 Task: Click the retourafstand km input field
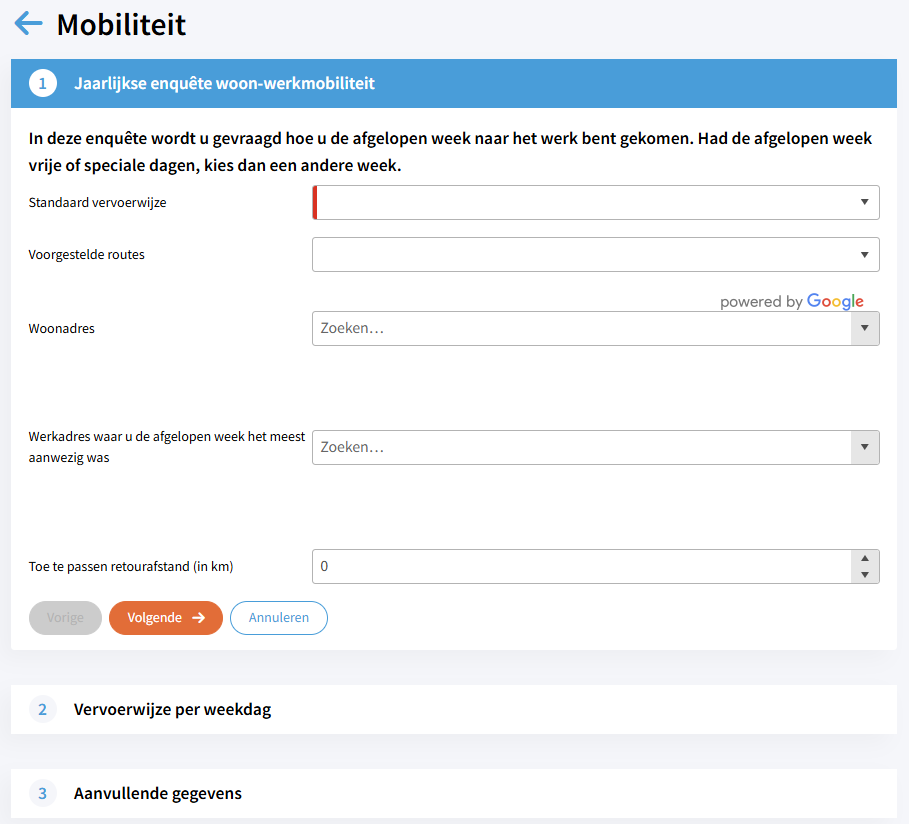pyautogui.click(x=580, y=566)
